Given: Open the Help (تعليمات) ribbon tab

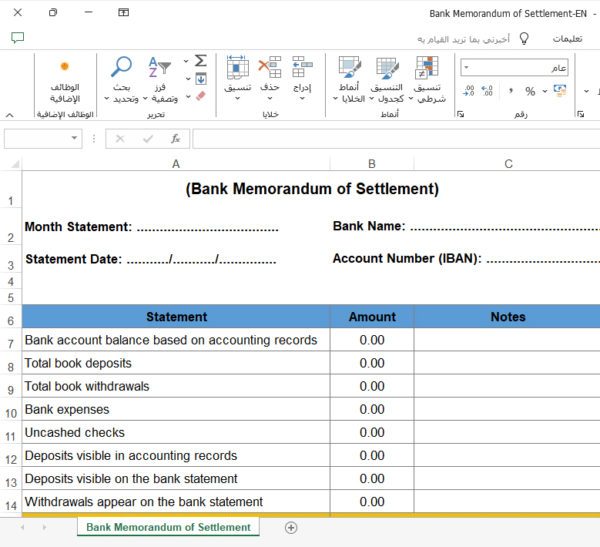Looking at the screenshot, I should point(568,38).
